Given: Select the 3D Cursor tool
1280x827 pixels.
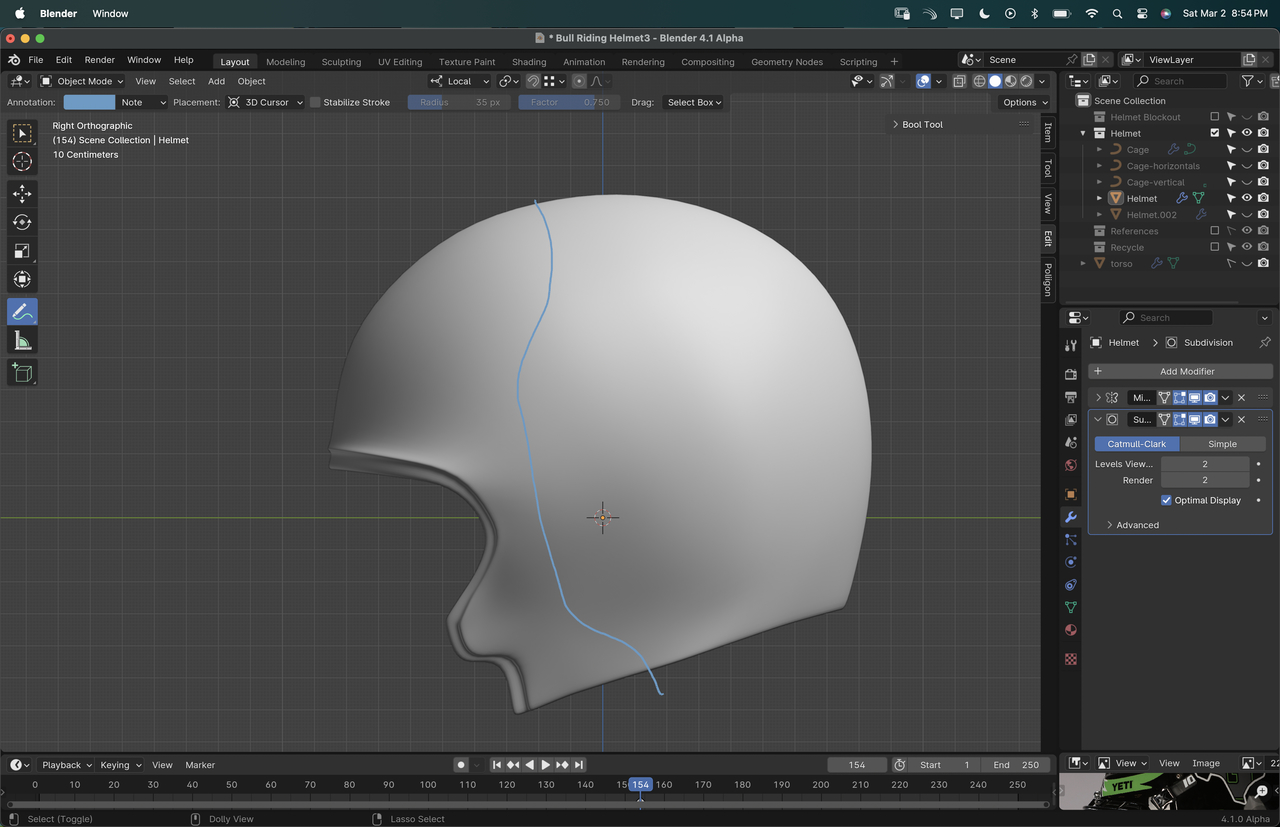Looking at the screenshot, I should 22,161.
